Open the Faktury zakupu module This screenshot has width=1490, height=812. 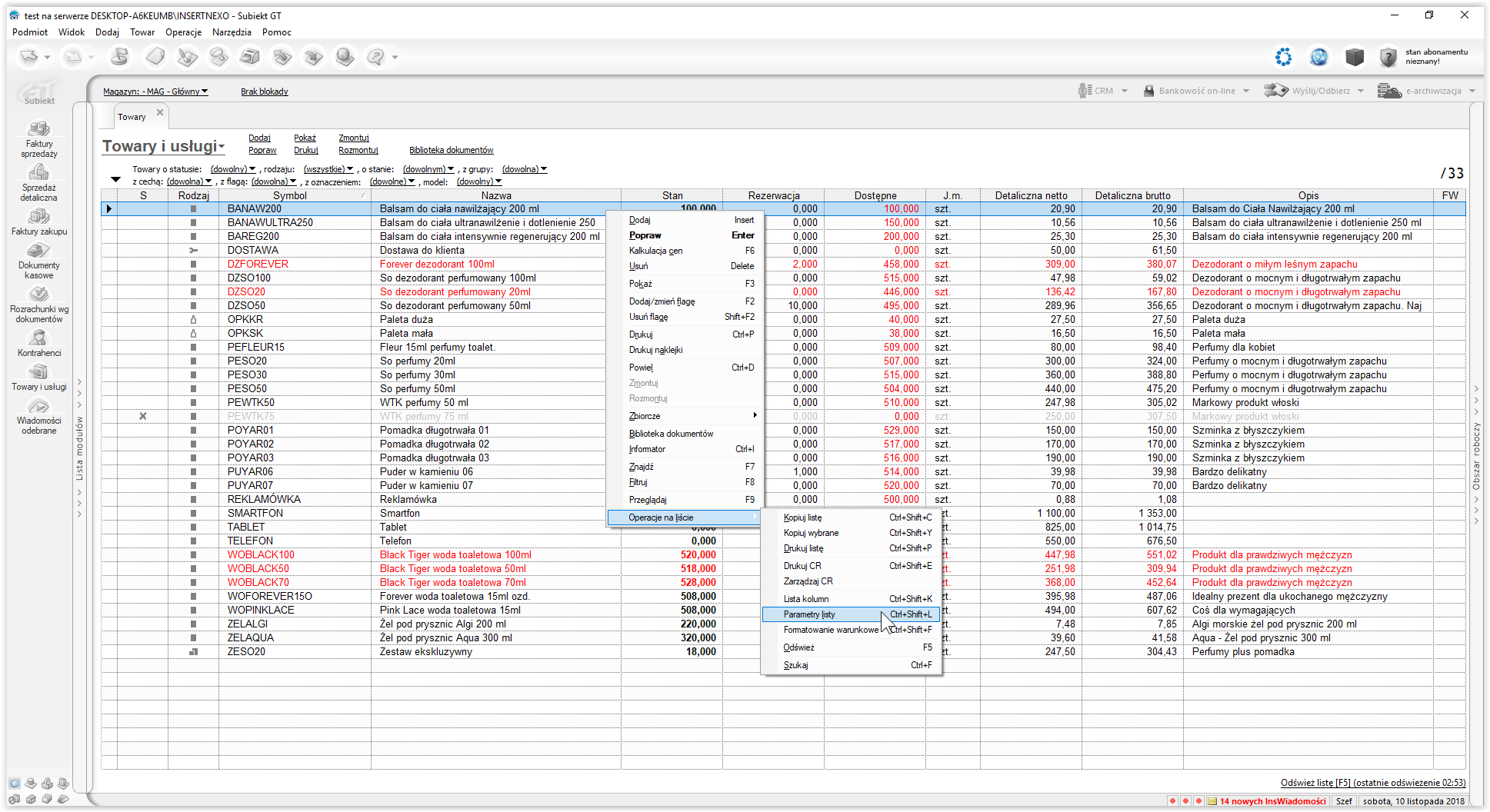click(39, 221)
